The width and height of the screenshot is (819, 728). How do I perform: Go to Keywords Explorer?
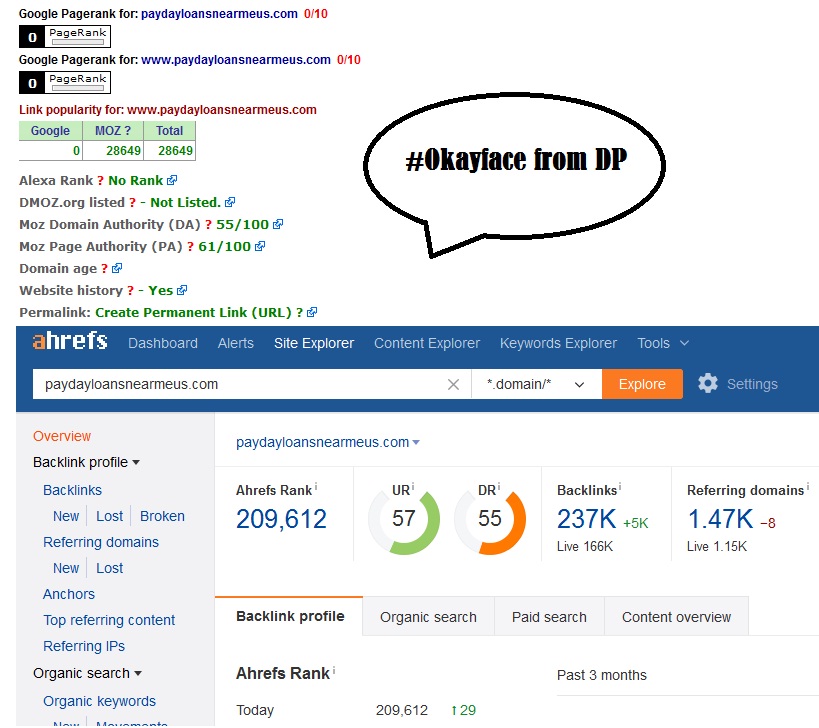pos(558,343)
